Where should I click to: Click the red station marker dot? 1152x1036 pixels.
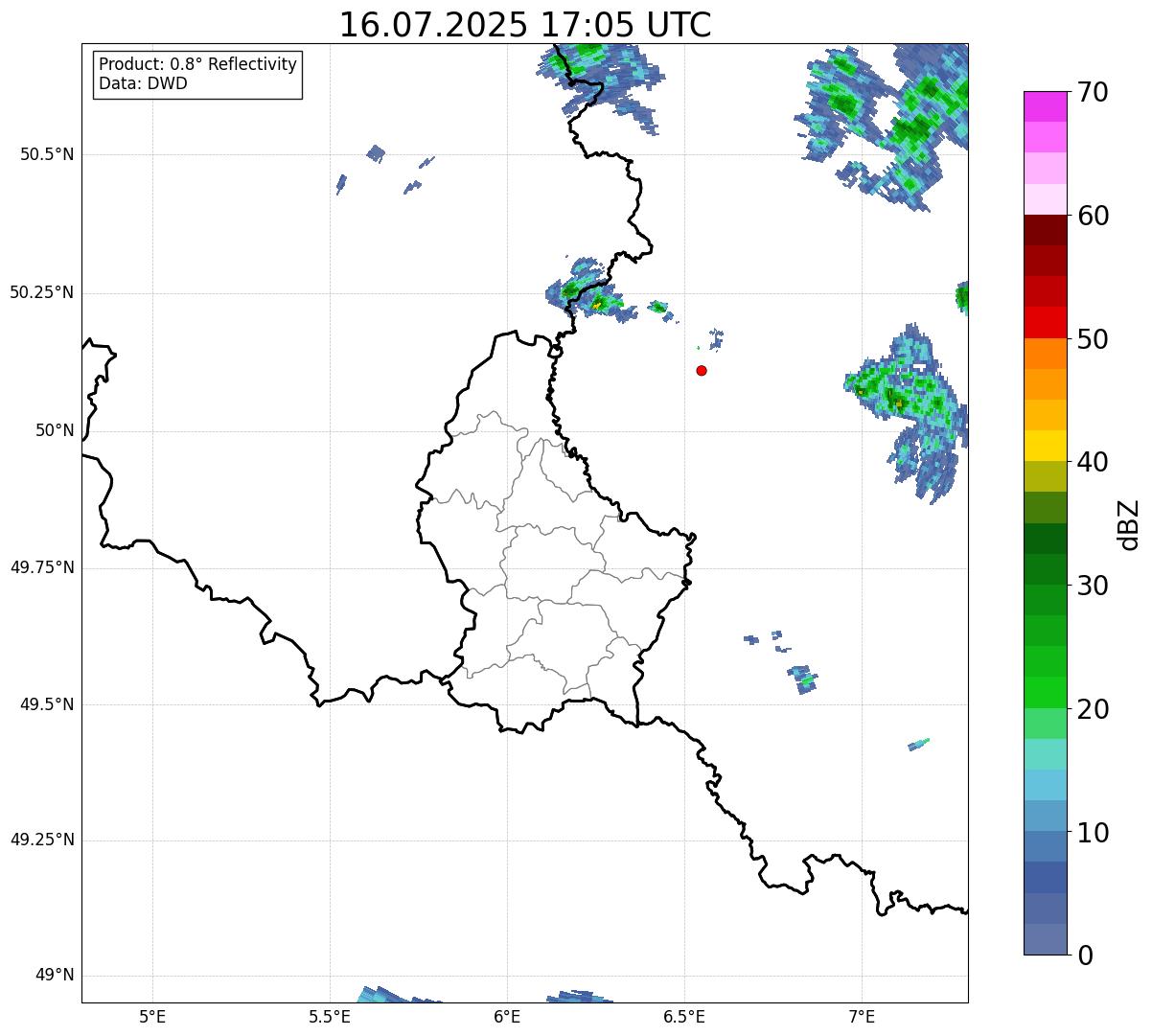(x=702, y=370)
